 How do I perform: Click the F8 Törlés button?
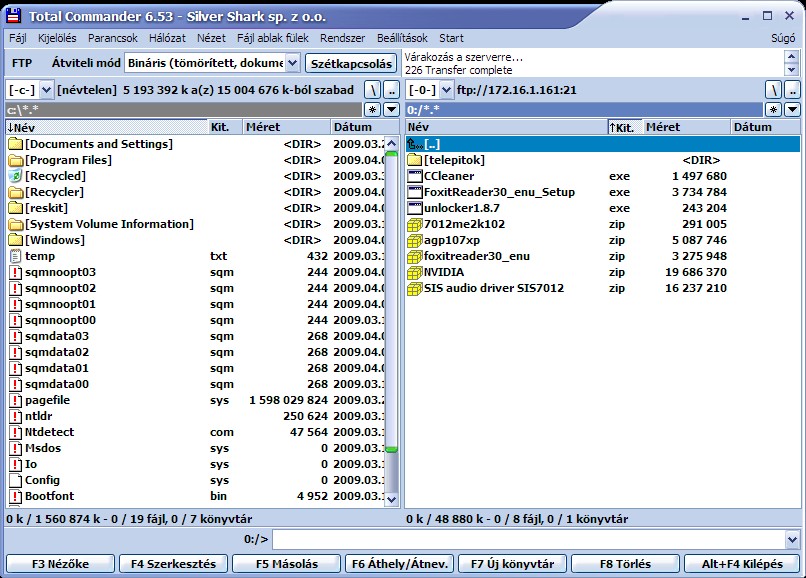pos(625,564)
